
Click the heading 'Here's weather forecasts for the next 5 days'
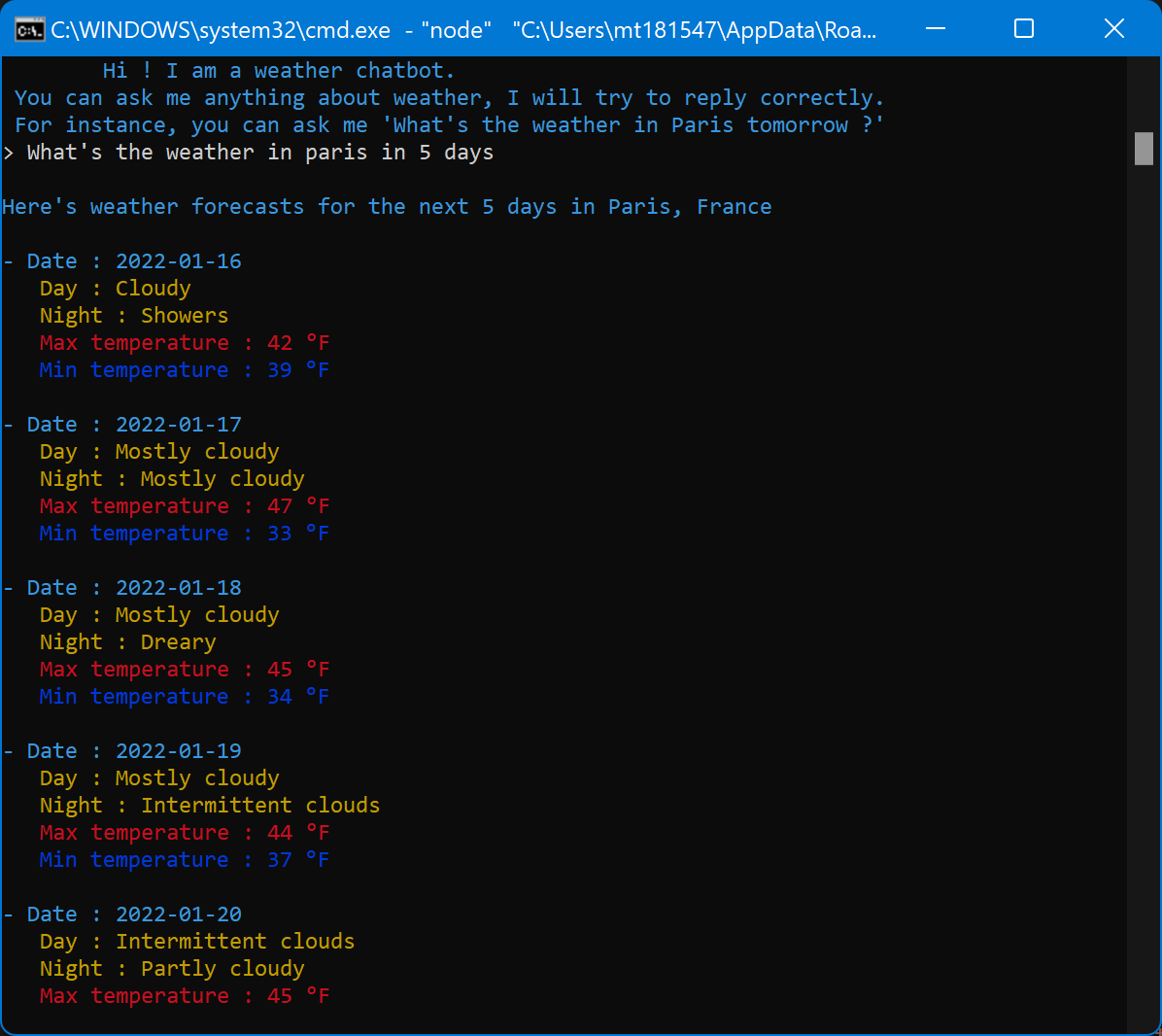click(387, 207)
